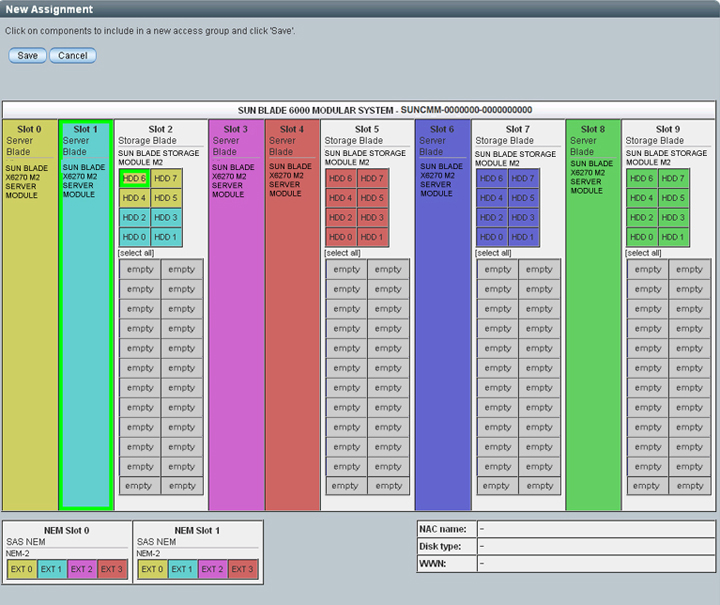Click select all under Slot 2 disks

pyautogui.click(x=136, y=253)
